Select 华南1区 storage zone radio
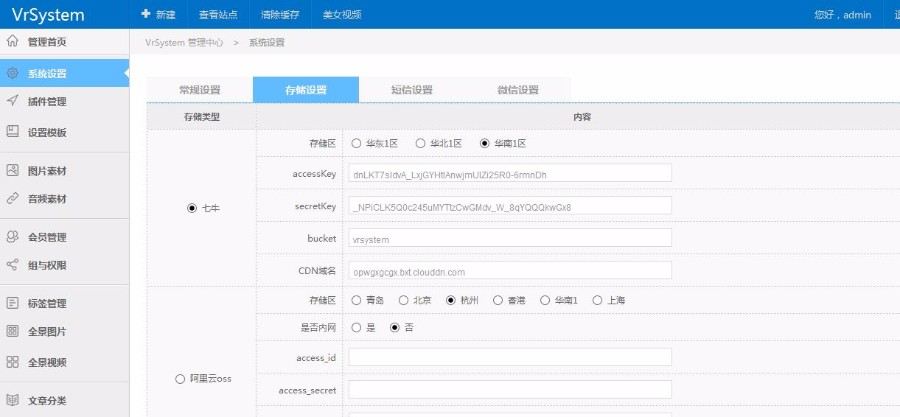This screenshot has width=900, height=417. coord(484,143)
